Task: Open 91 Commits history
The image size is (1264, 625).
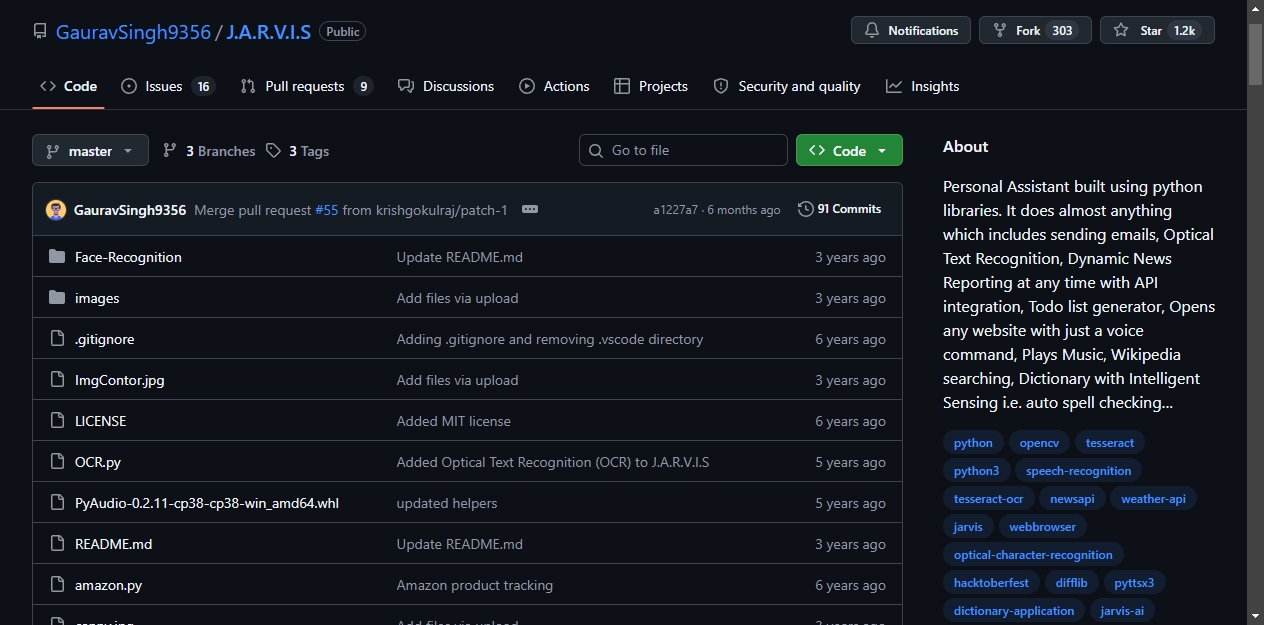Action: (x=840, y=209)
